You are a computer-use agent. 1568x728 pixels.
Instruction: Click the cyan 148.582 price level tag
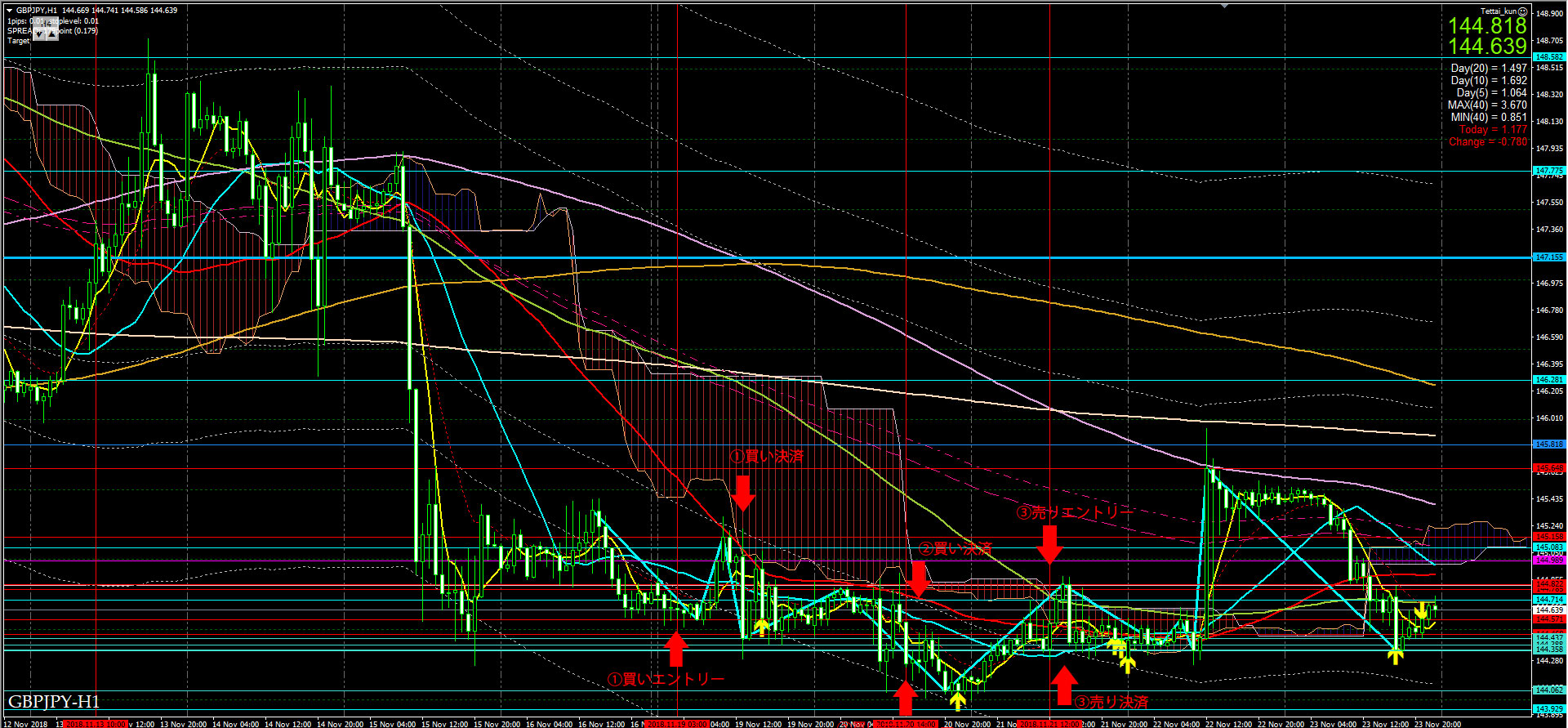(1549, 57)
